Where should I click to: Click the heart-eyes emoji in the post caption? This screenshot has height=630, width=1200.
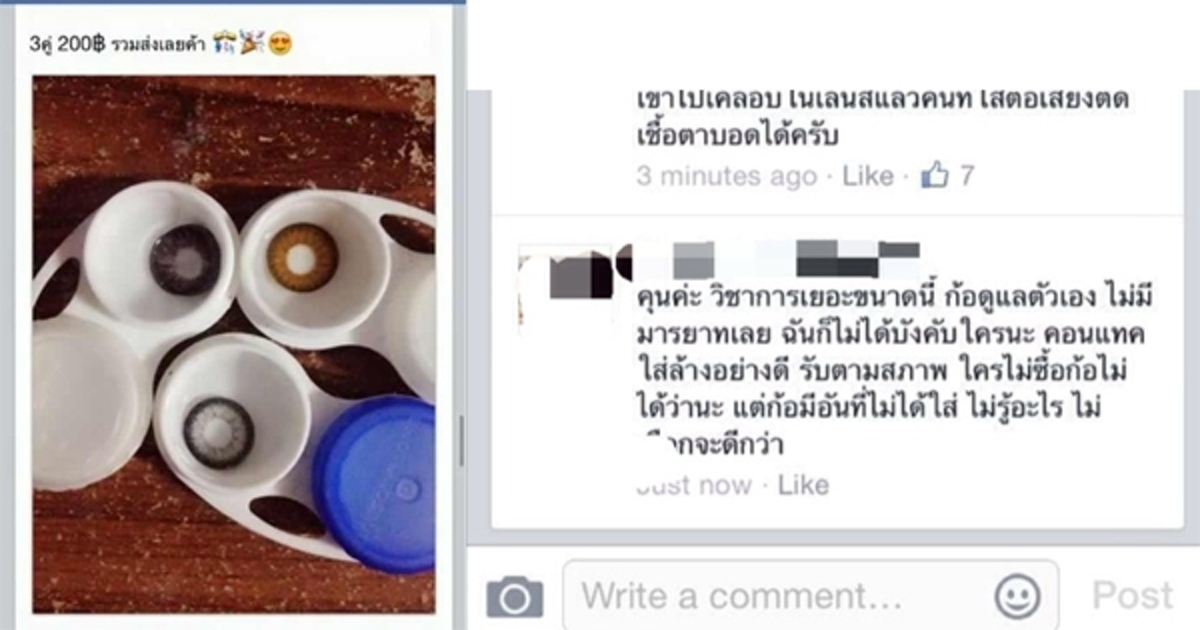[x=281, y=44]
